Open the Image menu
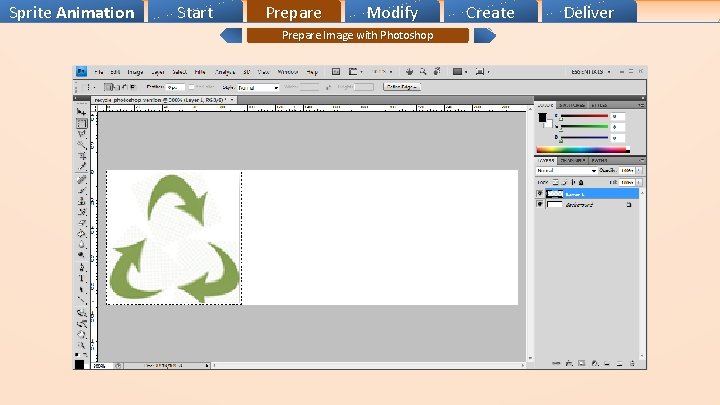 tap(135, 72)
